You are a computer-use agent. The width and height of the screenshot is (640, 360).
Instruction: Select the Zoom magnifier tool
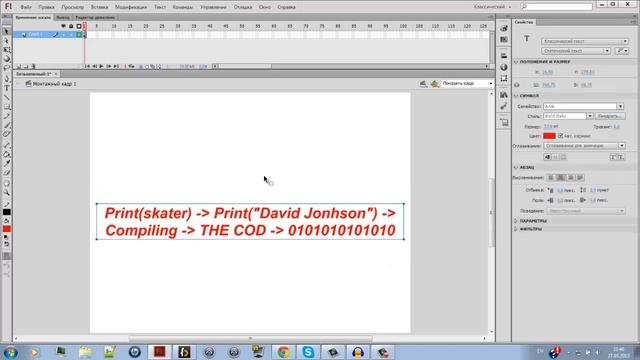7,192
